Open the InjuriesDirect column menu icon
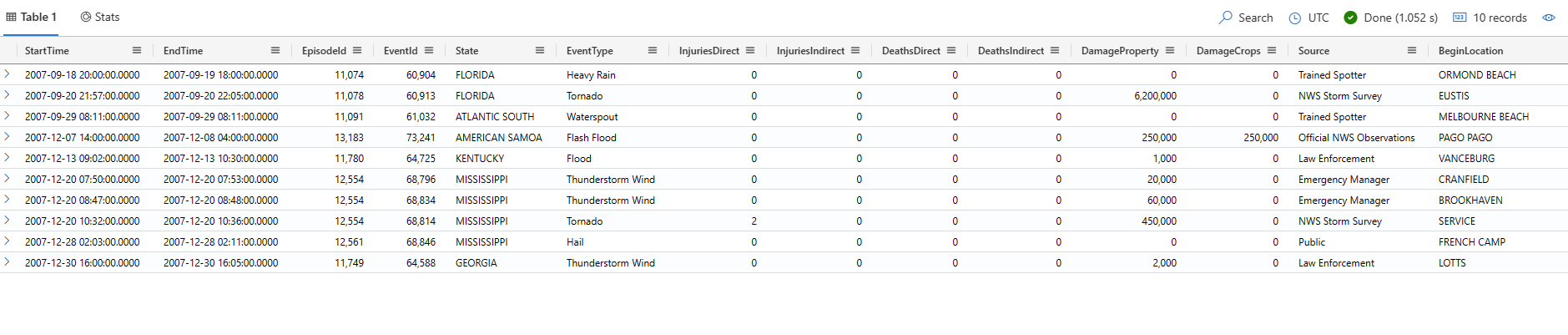This screenshot has height=335, width=1568. point(750,51)
